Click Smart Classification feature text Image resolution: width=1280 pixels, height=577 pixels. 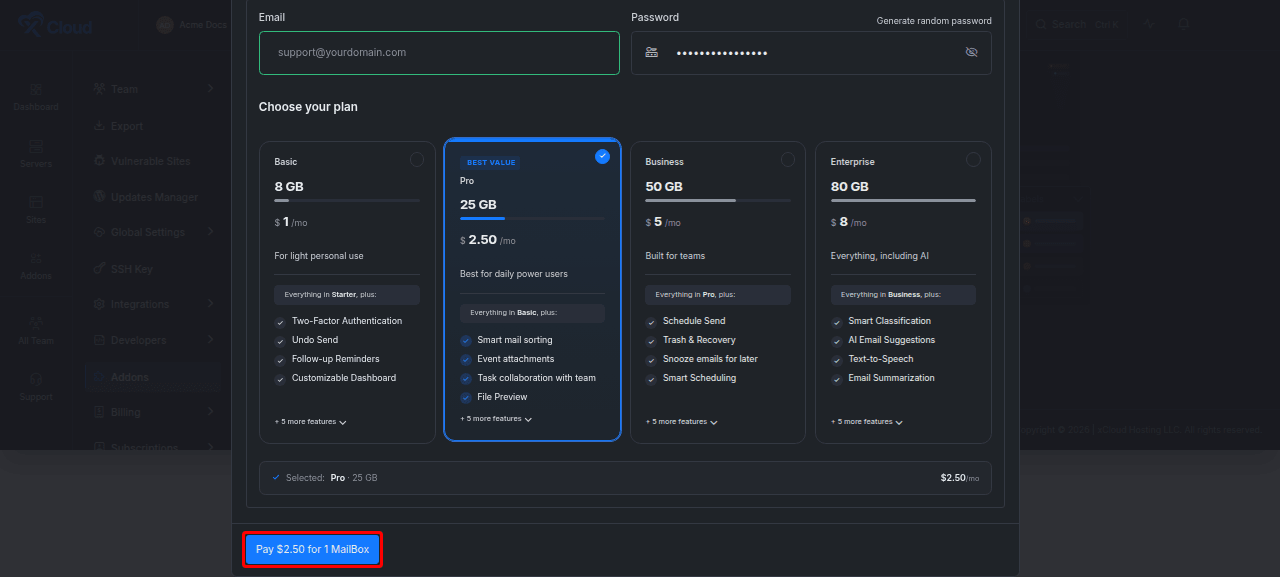pos(890,321)
